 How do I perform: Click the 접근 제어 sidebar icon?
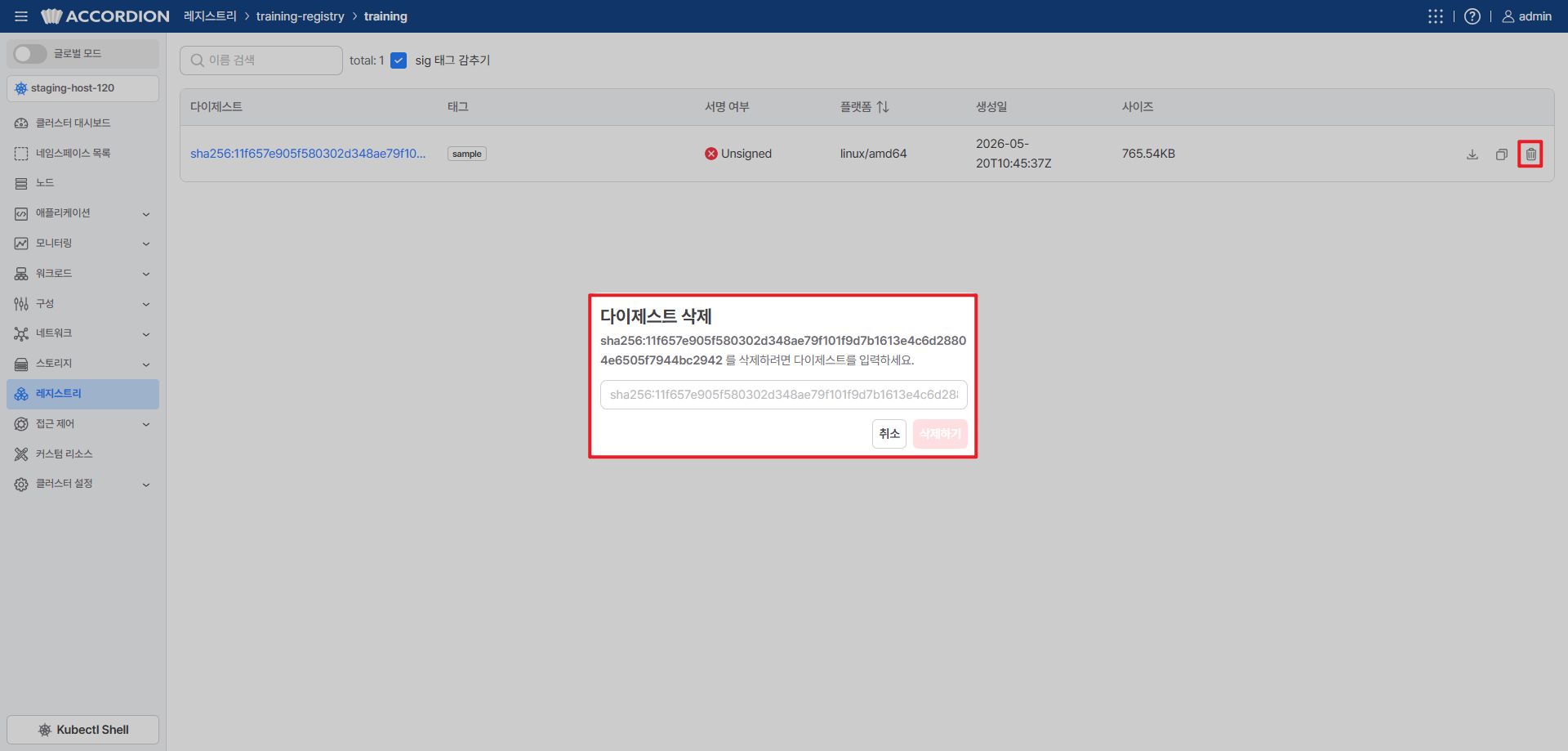(x=21, y=424)
